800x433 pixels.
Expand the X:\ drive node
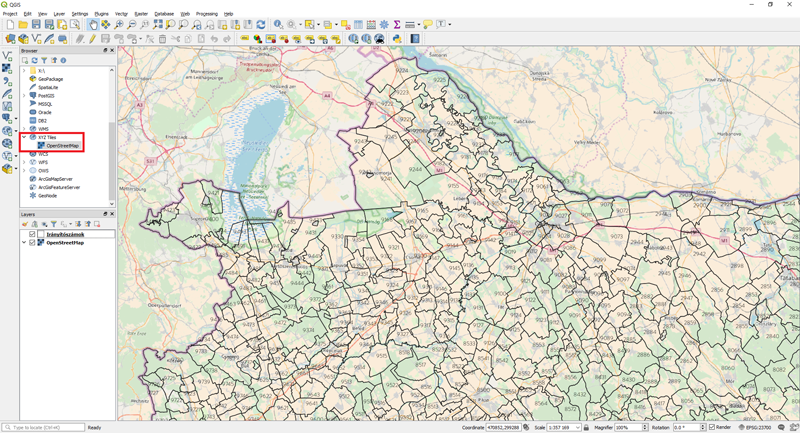pos(24,71)
